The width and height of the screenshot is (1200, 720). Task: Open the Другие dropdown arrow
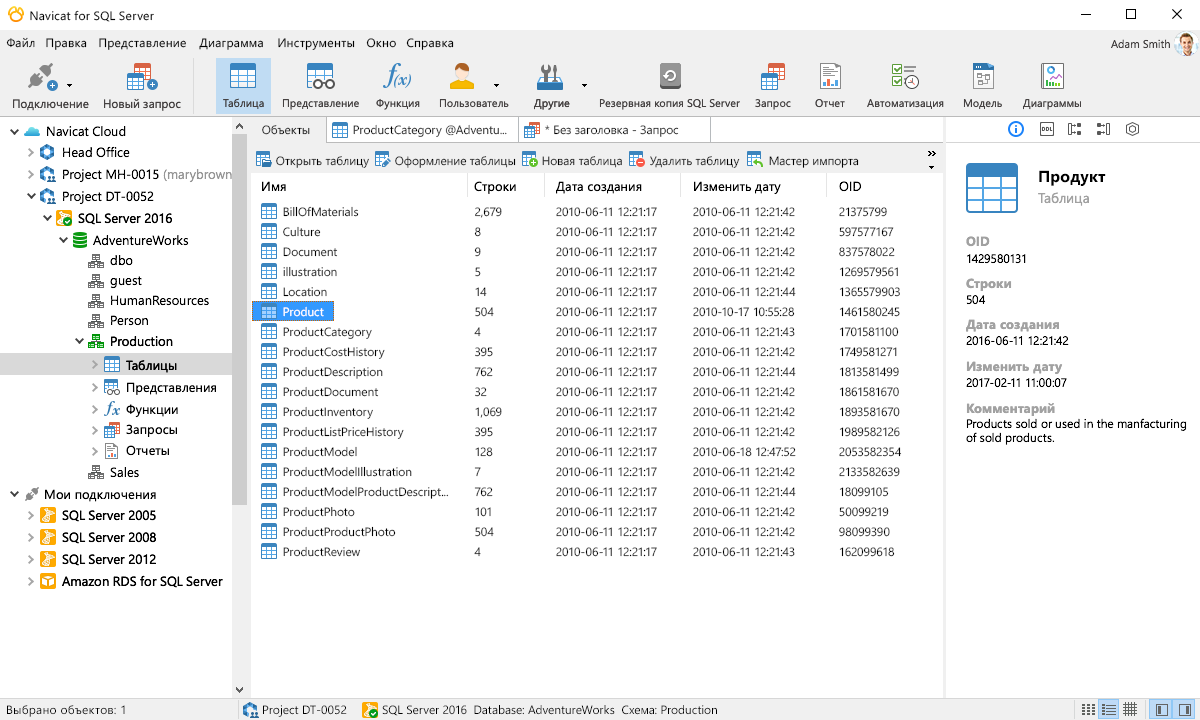[584, 86]
